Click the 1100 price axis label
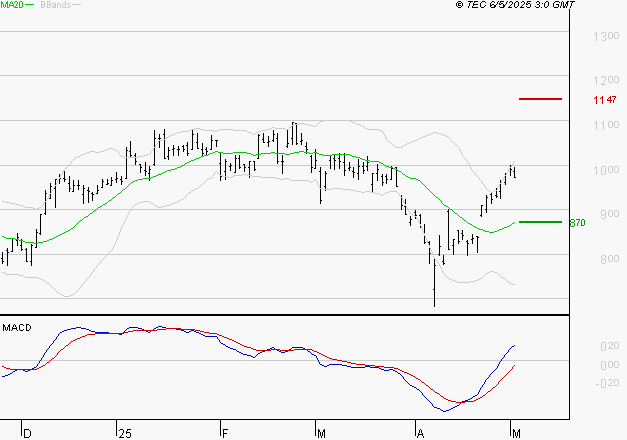Viewport: 627px width, 440px height. [x=606, y=125]
